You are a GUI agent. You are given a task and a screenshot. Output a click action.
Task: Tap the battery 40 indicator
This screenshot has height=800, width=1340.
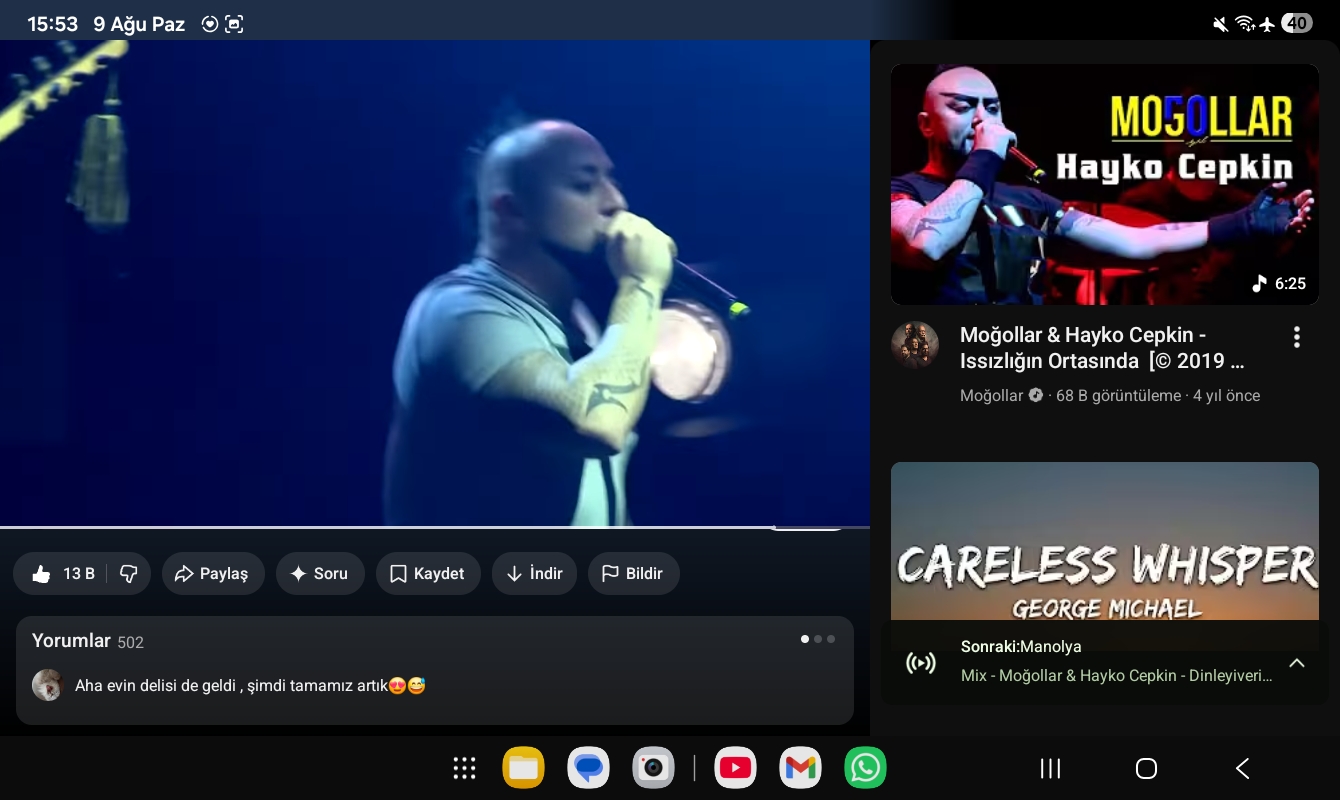pos(1297,24)
